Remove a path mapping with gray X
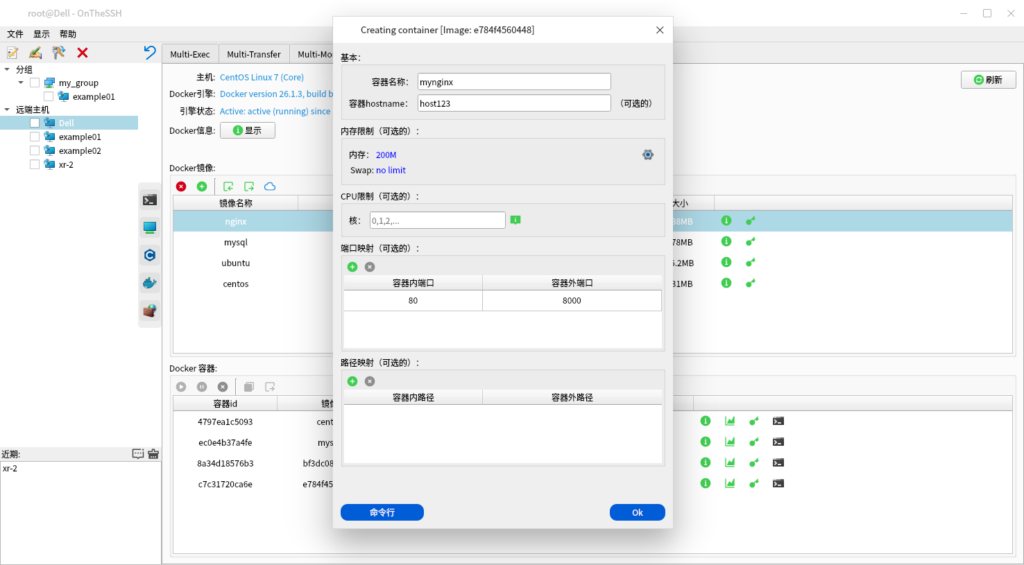 [x=370, y=381]
